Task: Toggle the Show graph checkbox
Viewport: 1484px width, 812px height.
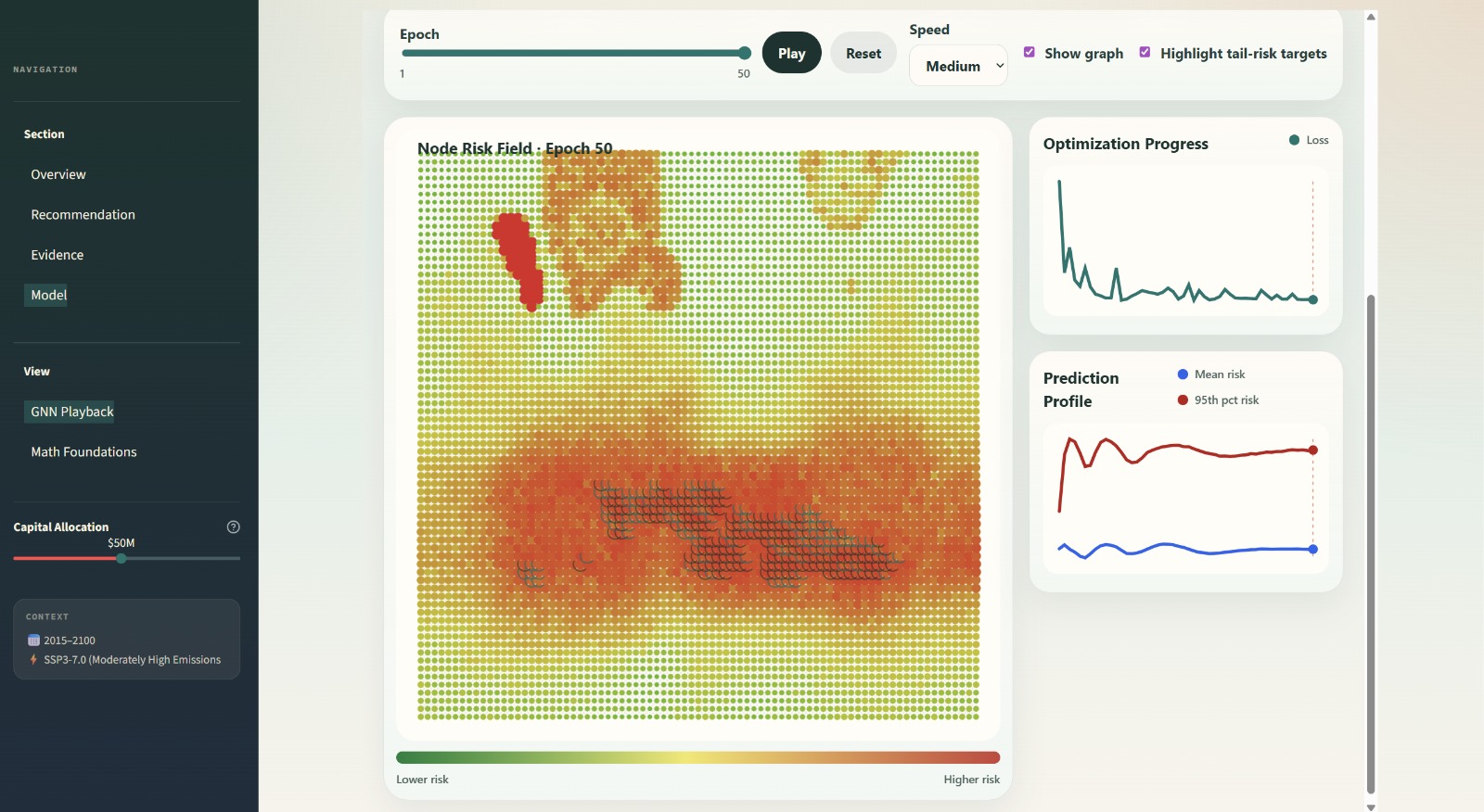Action: [x=1030, y=52]
